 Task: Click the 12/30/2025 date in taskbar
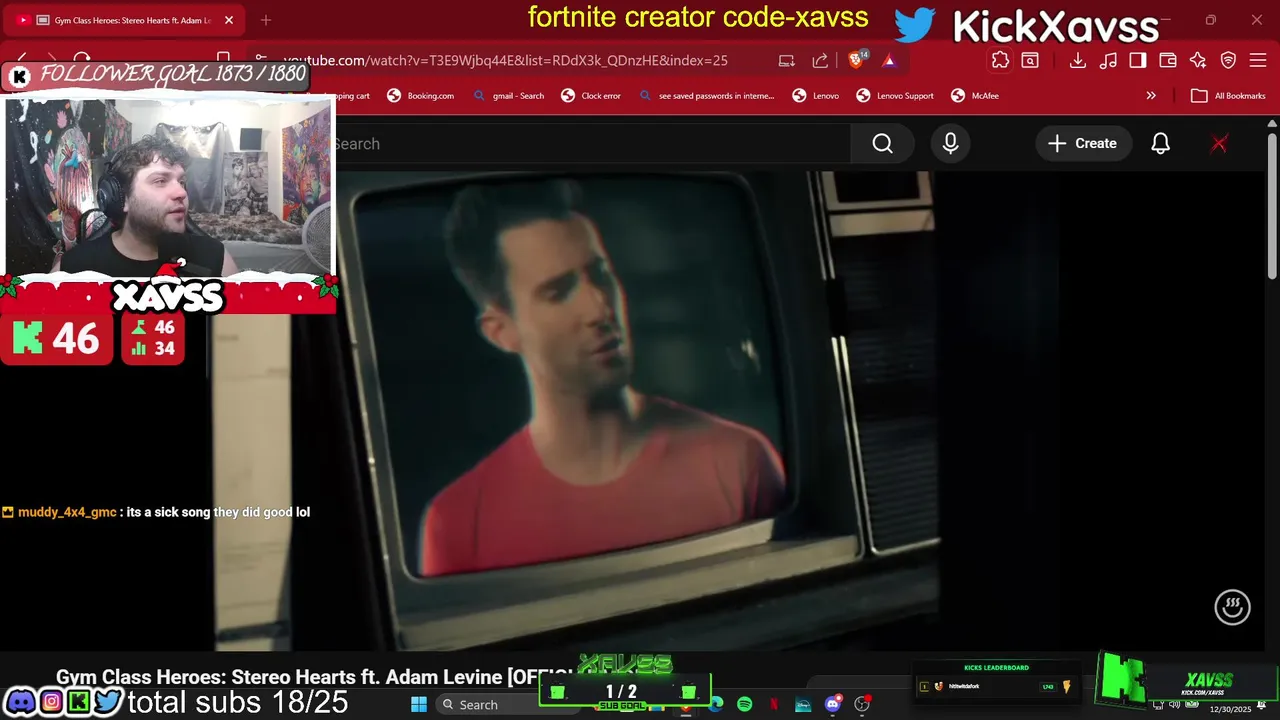click(x=1230, y=709)
